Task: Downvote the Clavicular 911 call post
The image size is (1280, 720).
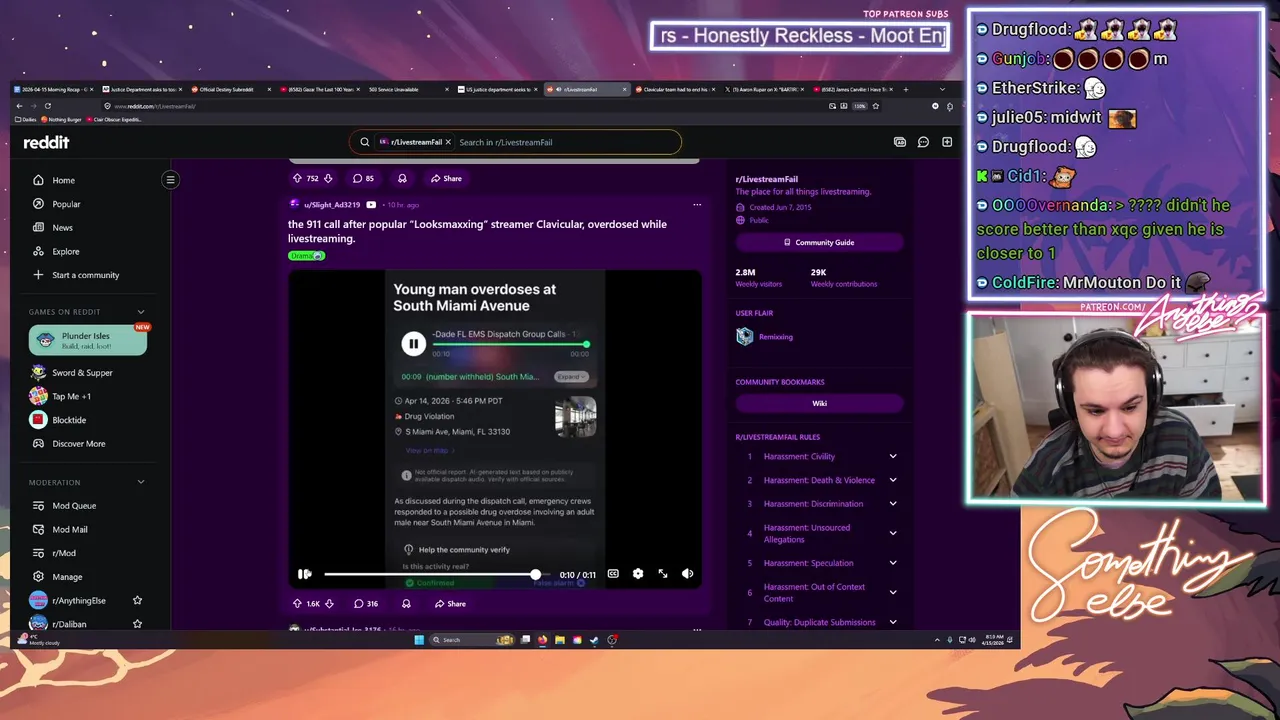Action: tap(329, 604)
